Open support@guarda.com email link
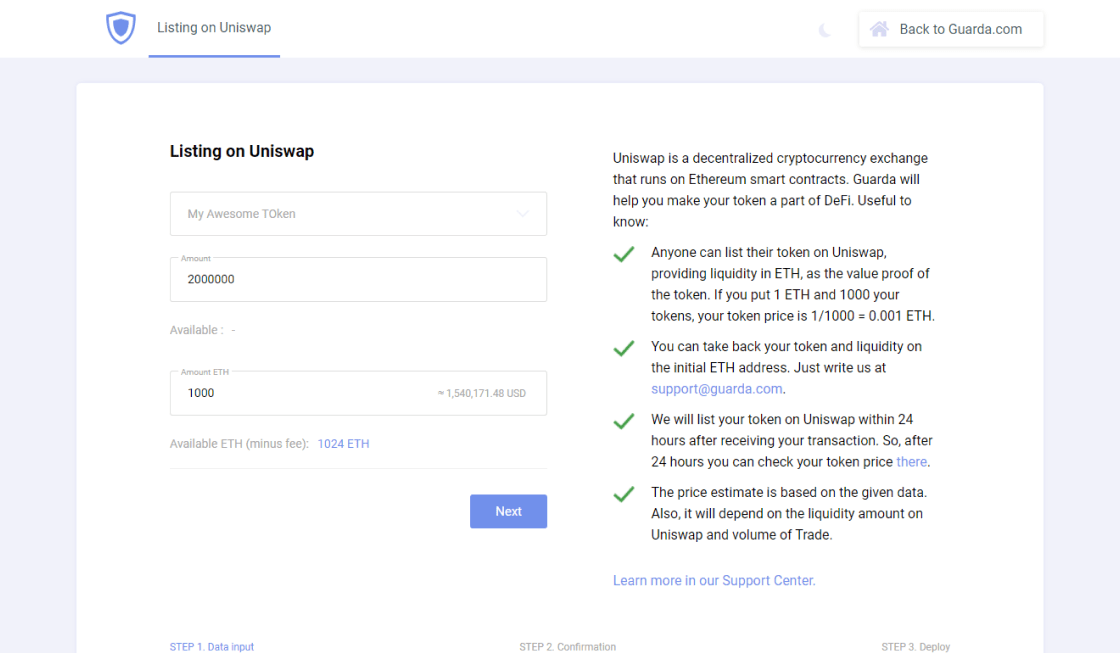 tap(716, 389)
